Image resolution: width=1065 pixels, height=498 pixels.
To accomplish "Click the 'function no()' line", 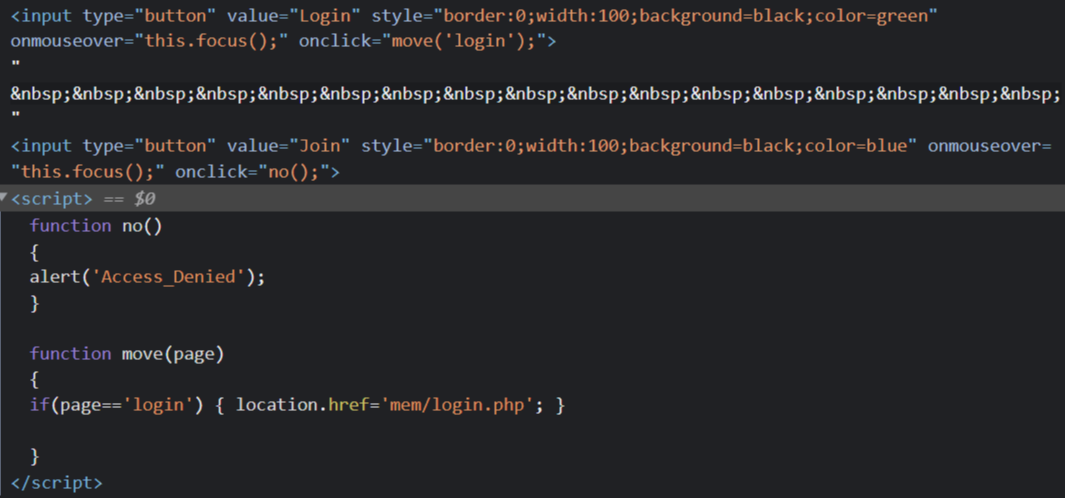I will [96, 226].
